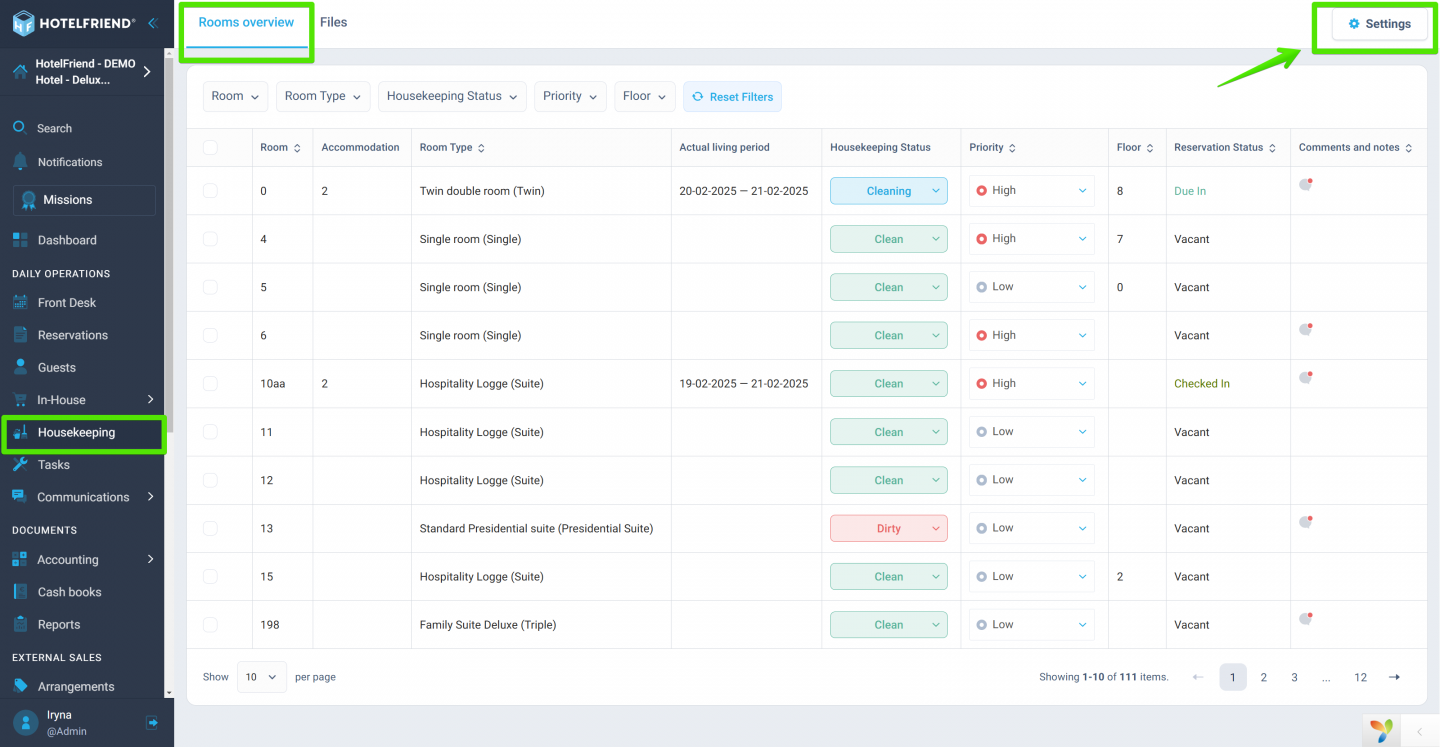This screenshot has width=1440, height=747.
Task: Open Cash books in the sidebar
Action: click(69, 592)
